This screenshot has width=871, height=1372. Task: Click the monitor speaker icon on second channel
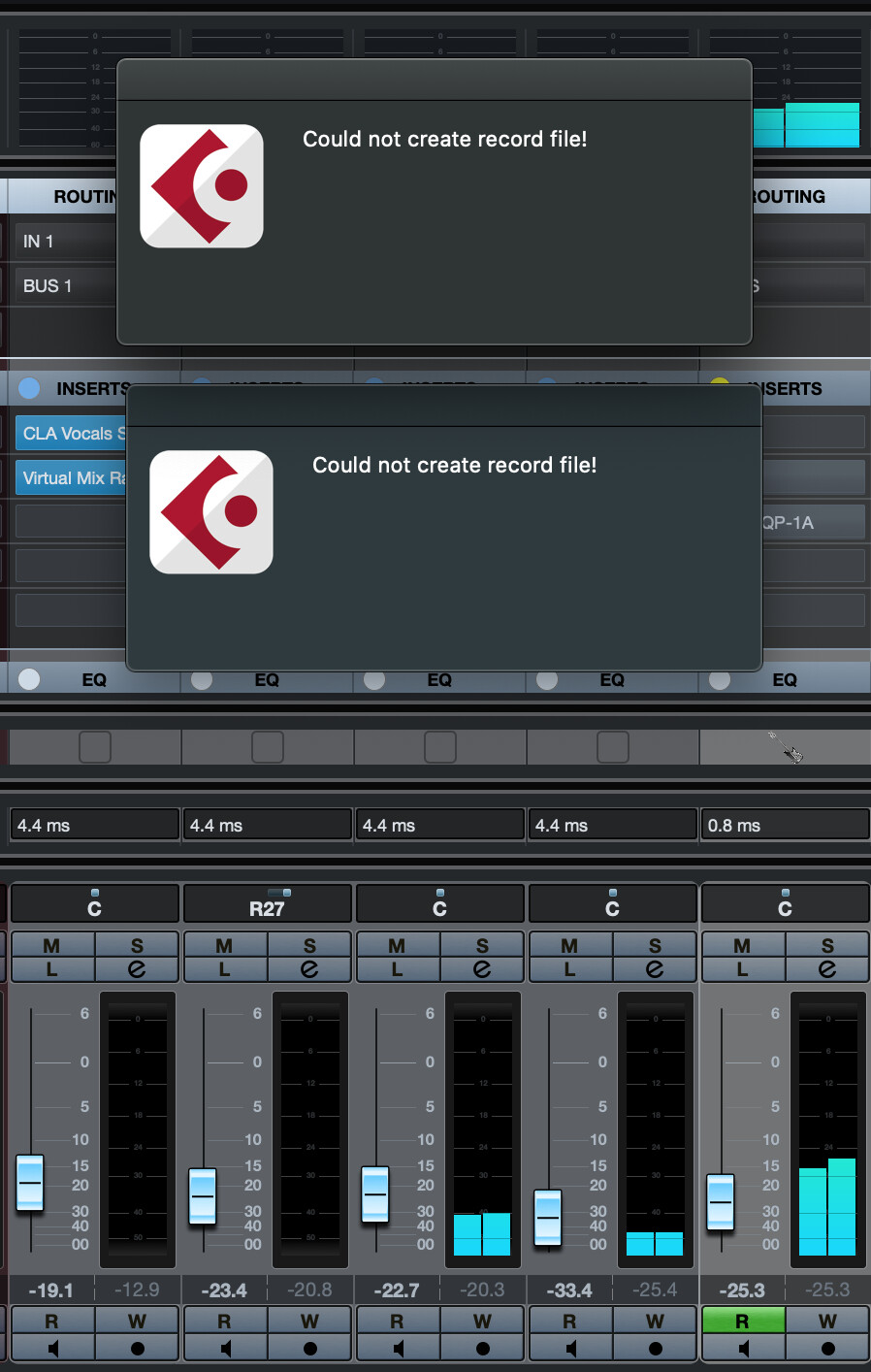click(224, 1348)
